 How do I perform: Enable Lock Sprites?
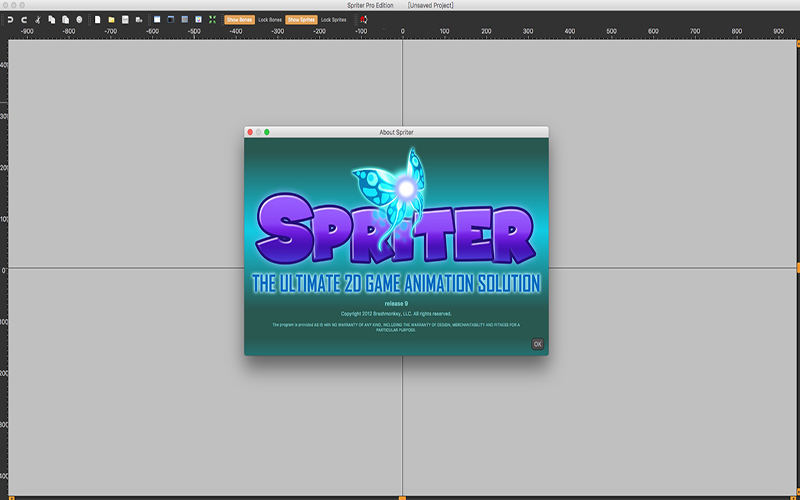point(333,20)
